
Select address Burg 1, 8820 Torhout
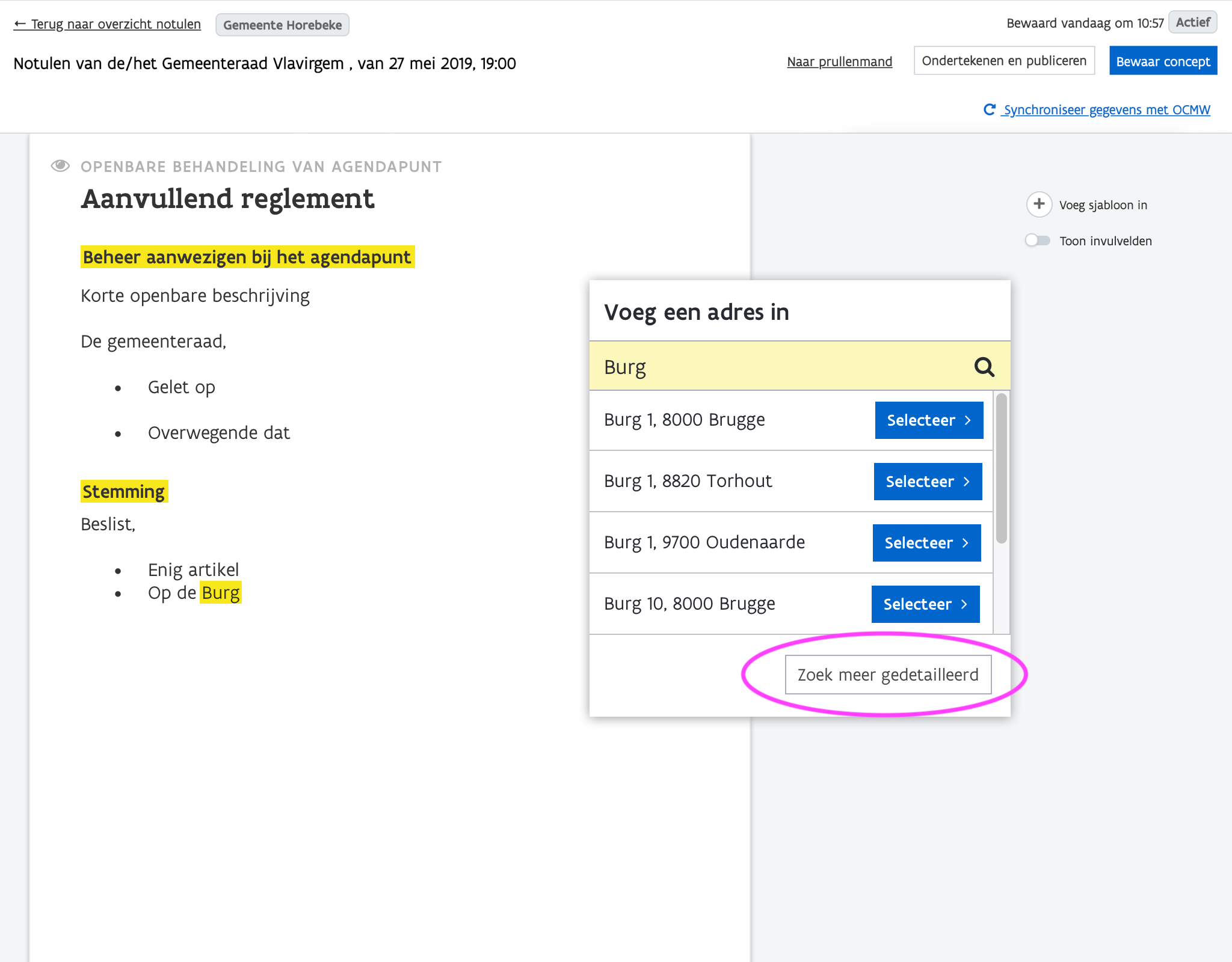click(x=927, y=482)
